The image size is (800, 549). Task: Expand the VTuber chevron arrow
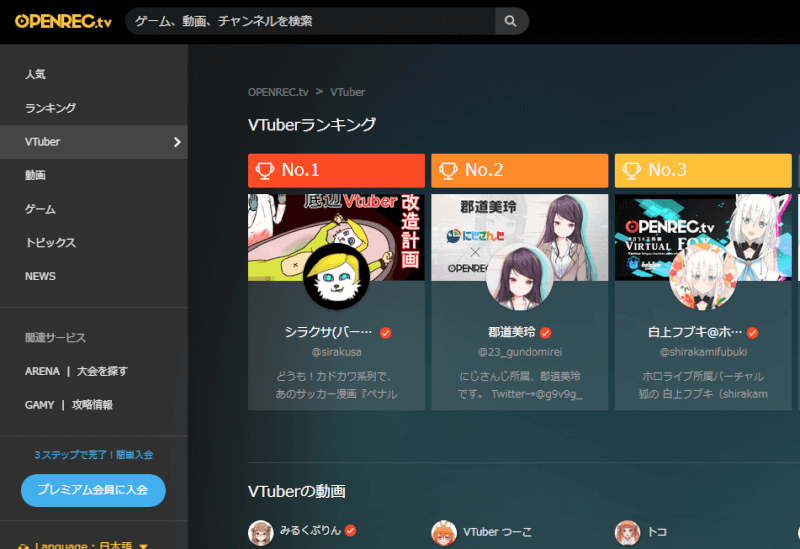(177, 142)
